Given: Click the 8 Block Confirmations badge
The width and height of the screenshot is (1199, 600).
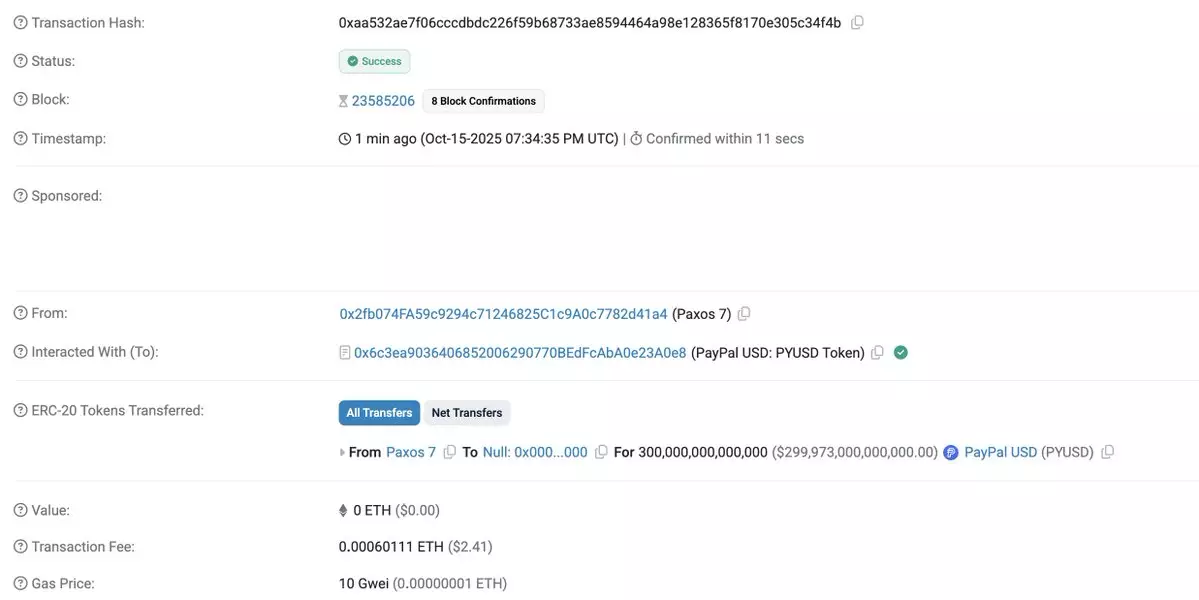Looking at the screenshot, I should tap(484, 101).
